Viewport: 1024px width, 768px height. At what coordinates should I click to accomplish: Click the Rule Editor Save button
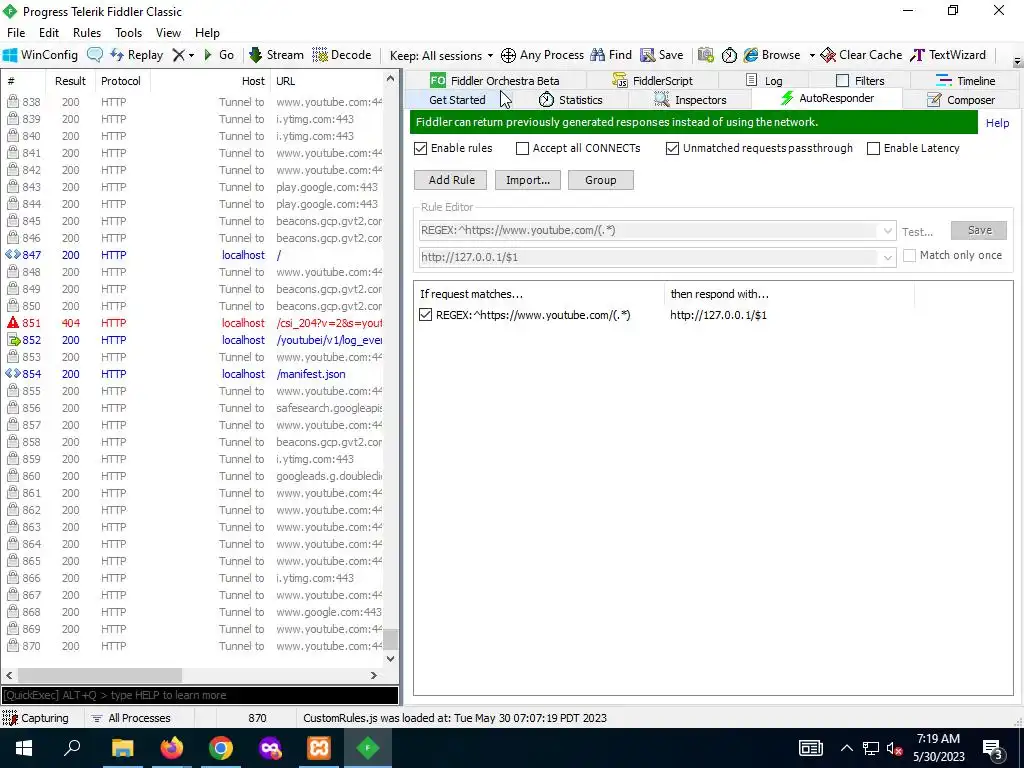coord(979,230)
